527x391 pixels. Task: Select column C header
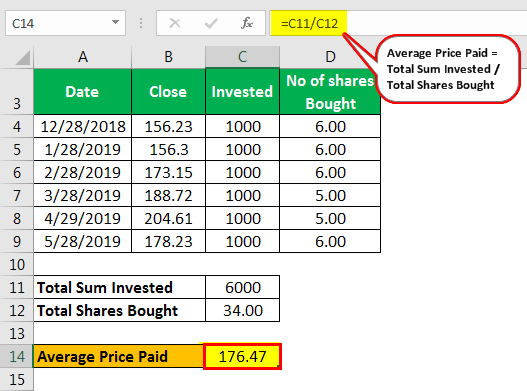pyautogui.click(x=242, y=57)
